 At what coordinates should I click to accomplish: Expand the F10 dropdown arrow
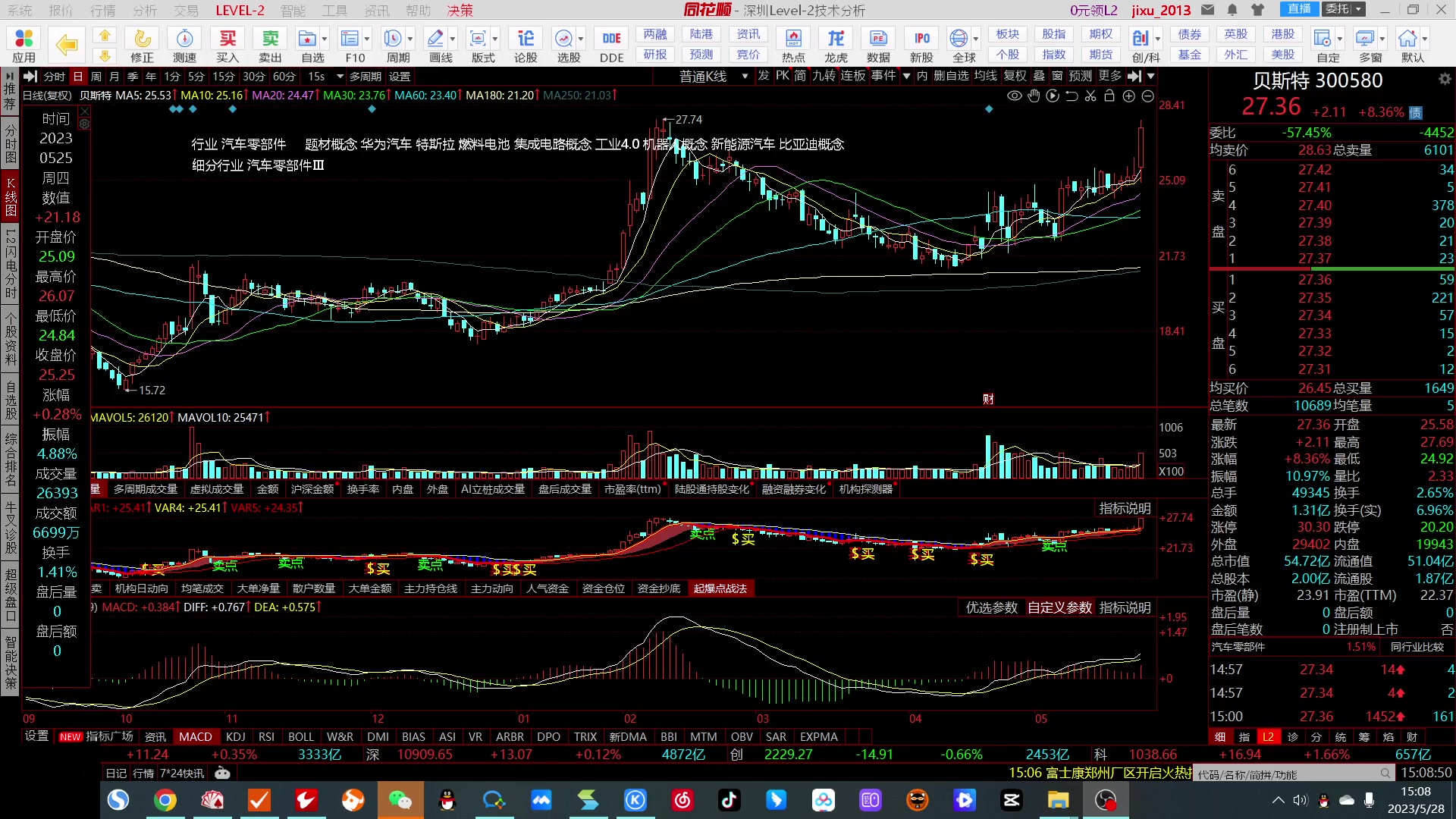(x=368, y=38)
